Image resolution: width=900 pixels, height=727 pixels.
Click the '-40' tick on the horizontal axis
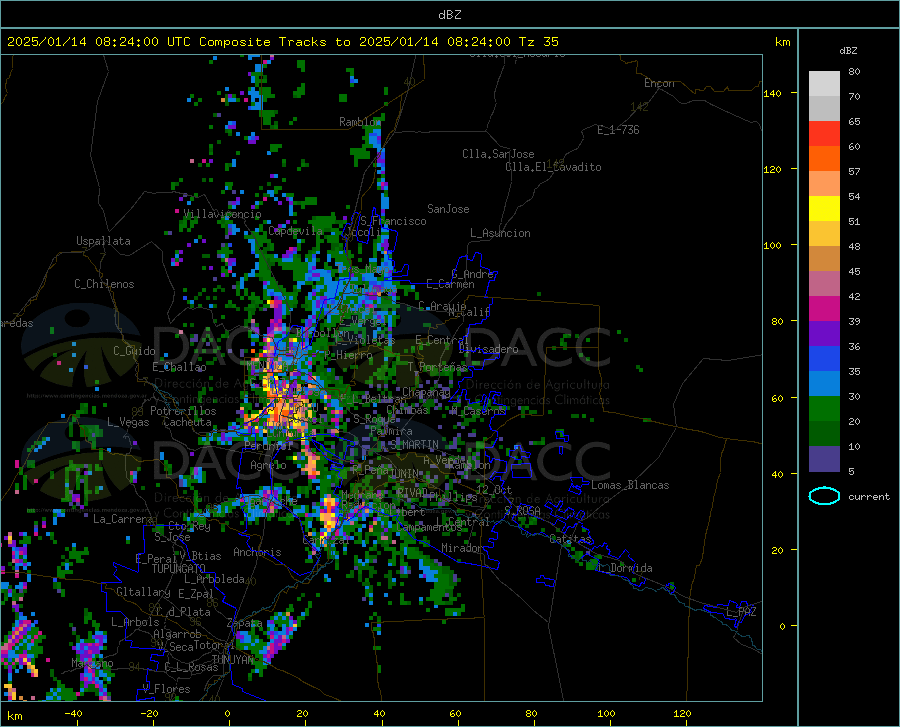(73, 713)
